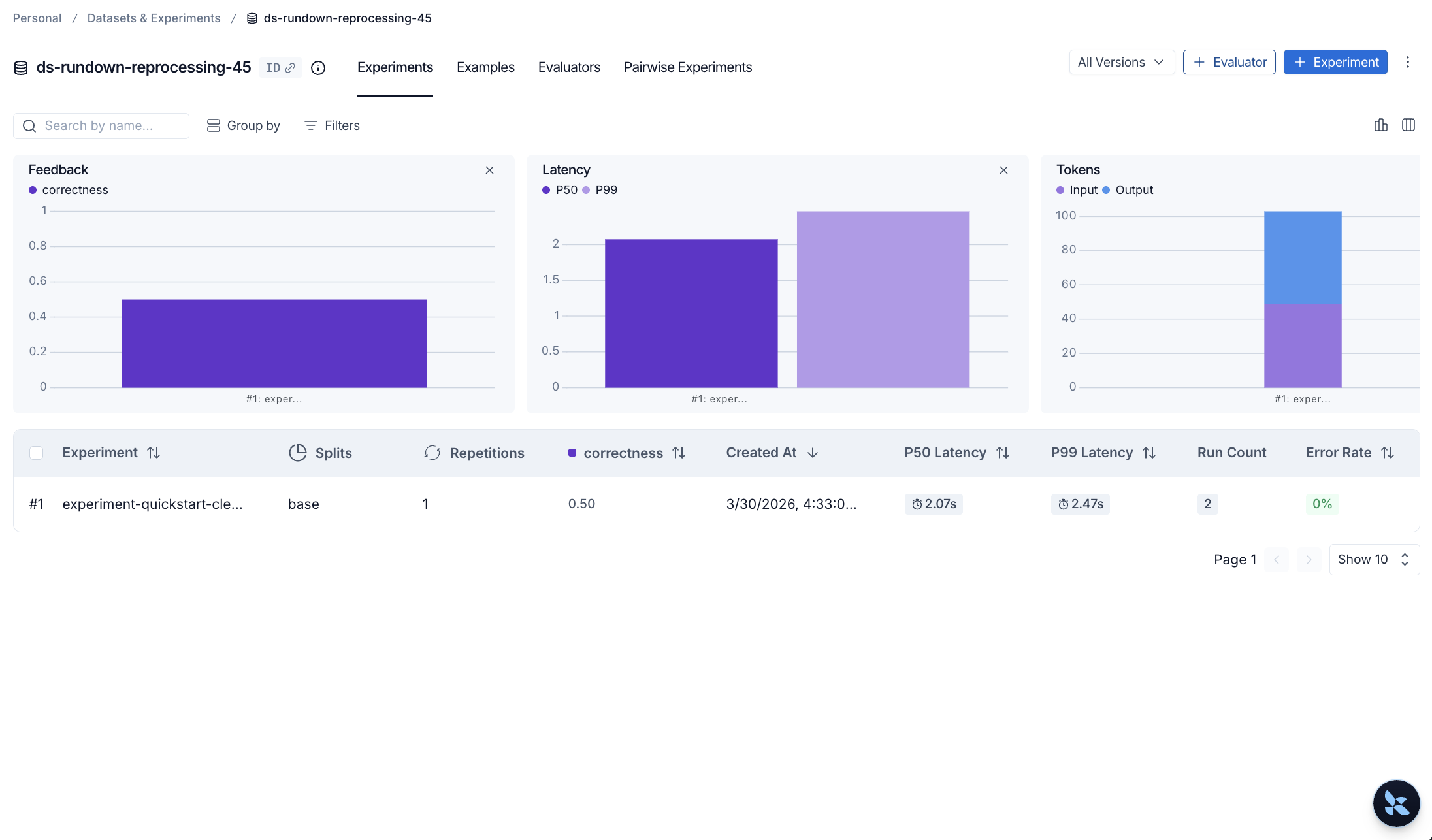Toggle the select-all checkbox in table header

[37, 453]
